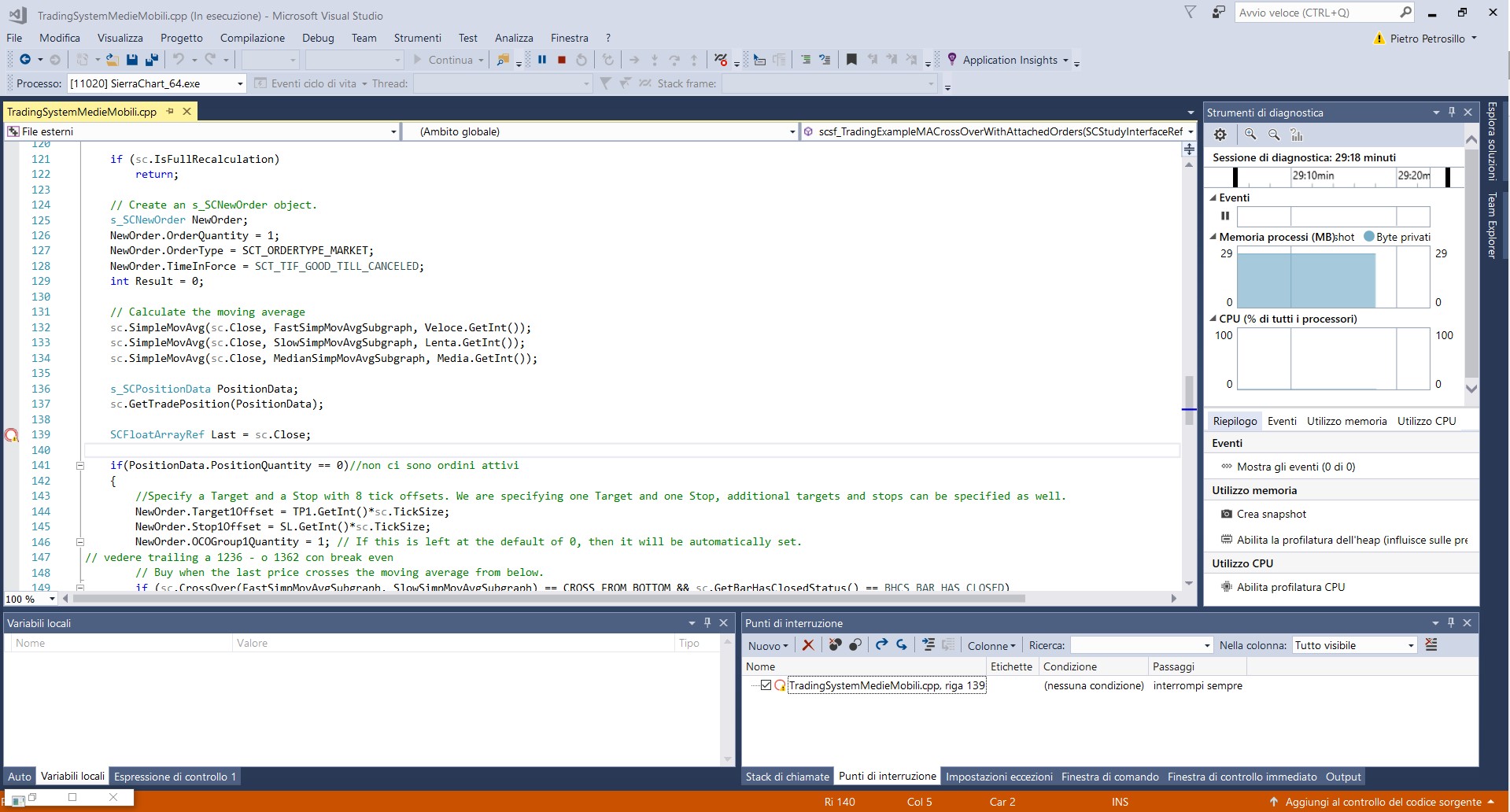Open diagnostic tools settings gear
This screenshot has height=812, width=1510.
[x=1220, y=135]
